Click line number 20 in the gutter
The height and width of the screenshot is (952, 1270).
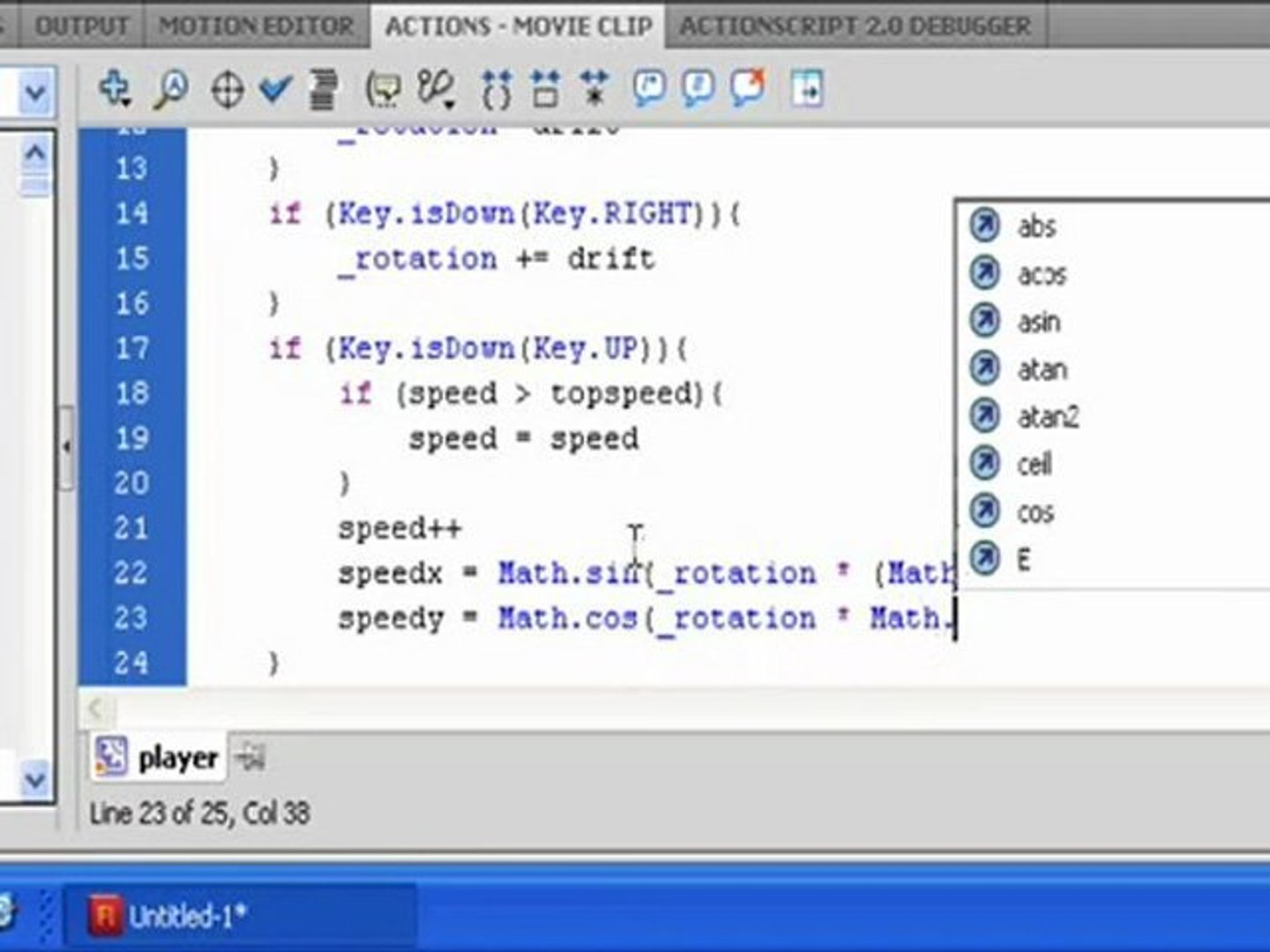[132, 483]
